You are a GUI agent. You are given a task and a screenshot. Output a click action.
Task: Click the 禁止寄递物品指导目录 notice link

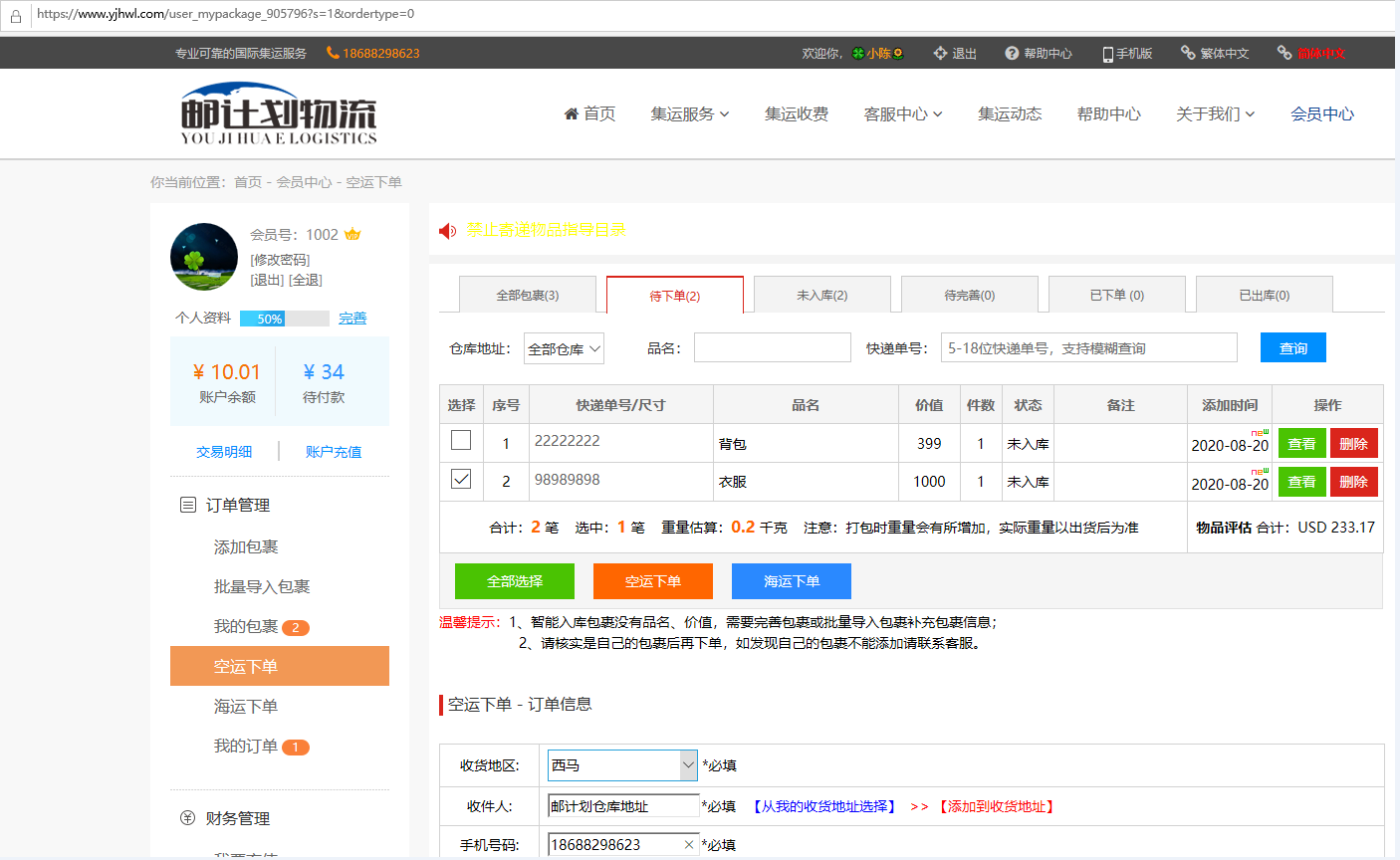point(547,230)
